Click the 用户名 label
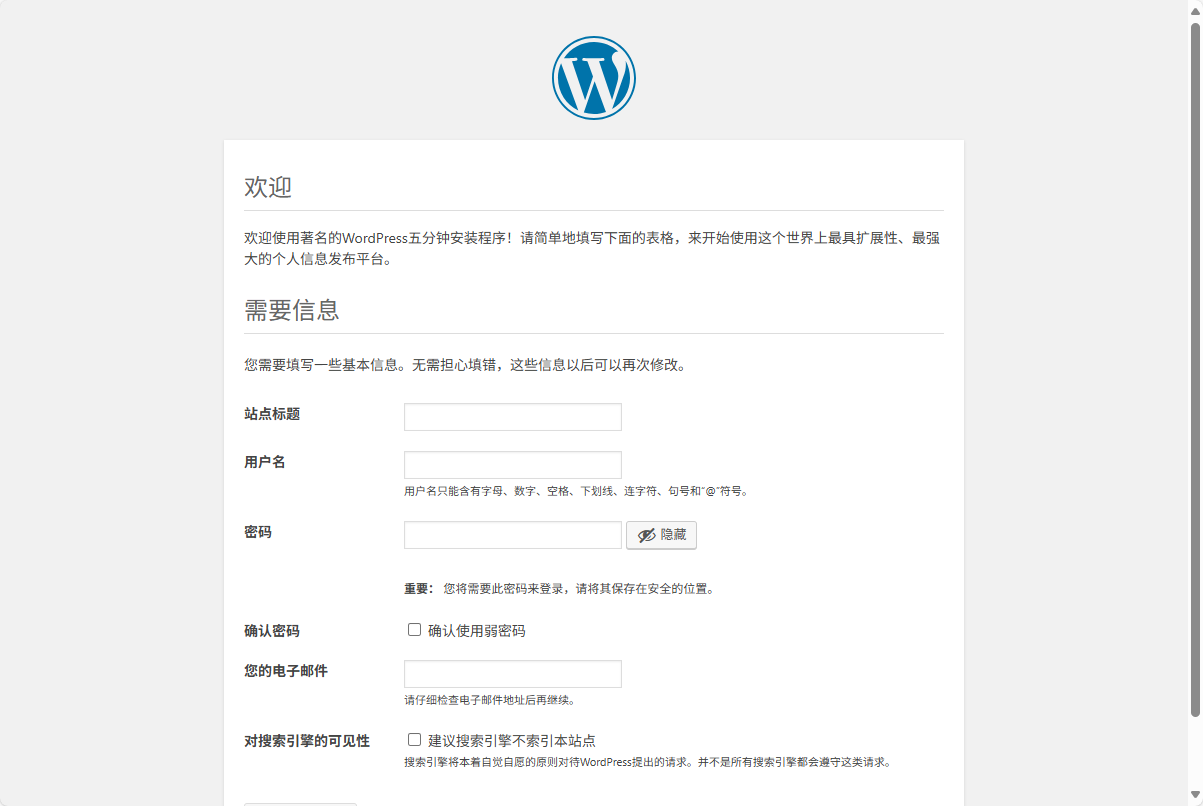Screen dimensions: 1203x806 (x=265, y=462)
